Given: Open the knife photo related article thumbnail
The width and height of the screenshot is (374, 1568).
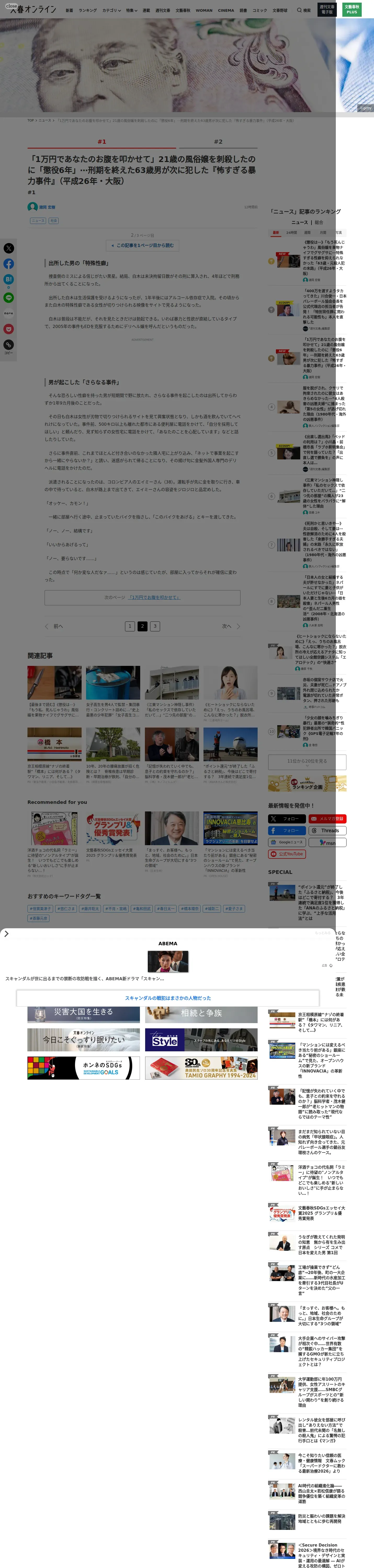Looking at the screenshot, I should 54,683.
